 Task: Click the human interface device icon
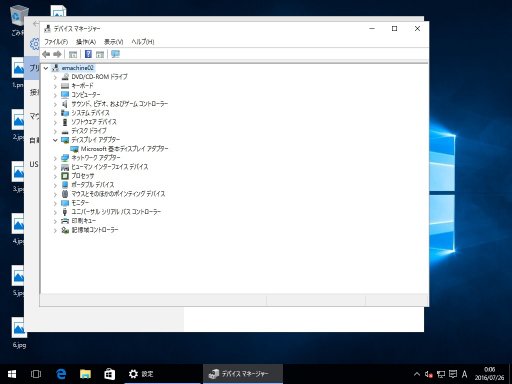(x=65, y=167)
